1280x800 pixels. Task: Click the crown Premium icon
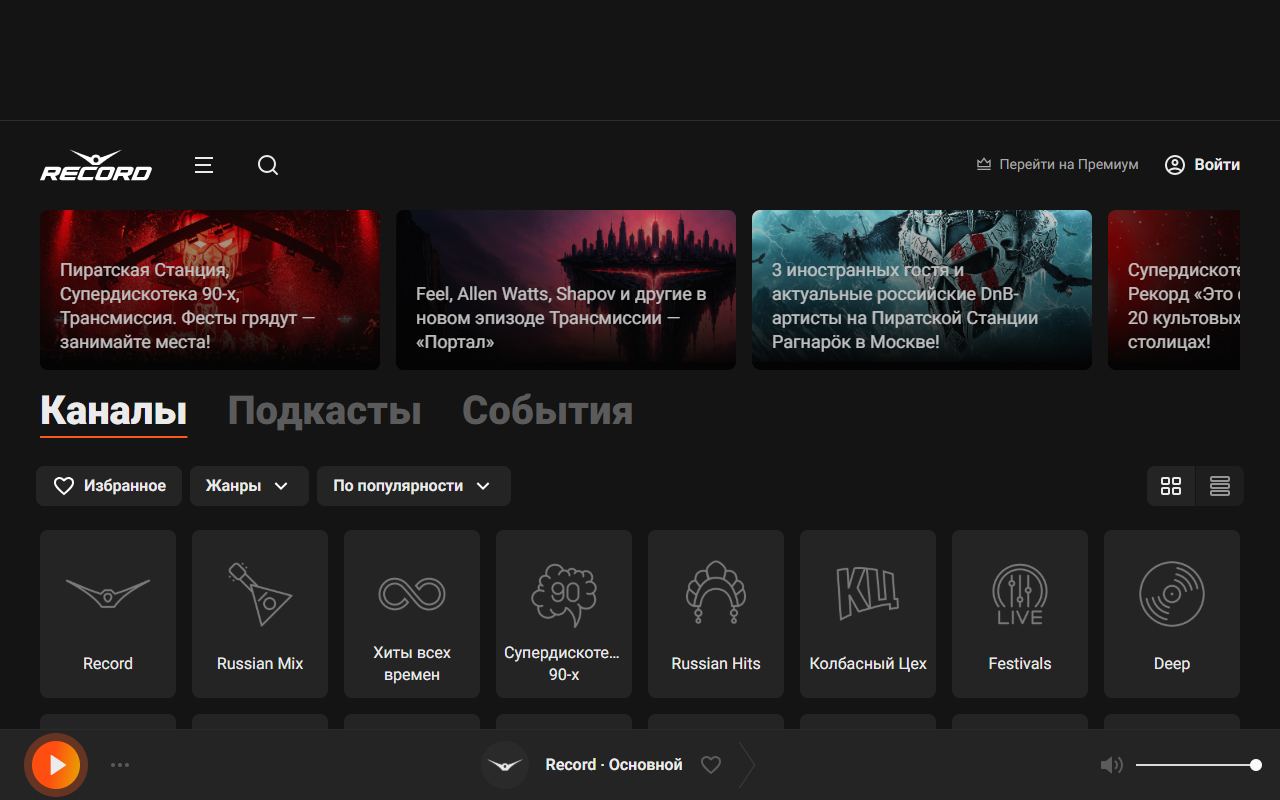click(x=984, y=164)
